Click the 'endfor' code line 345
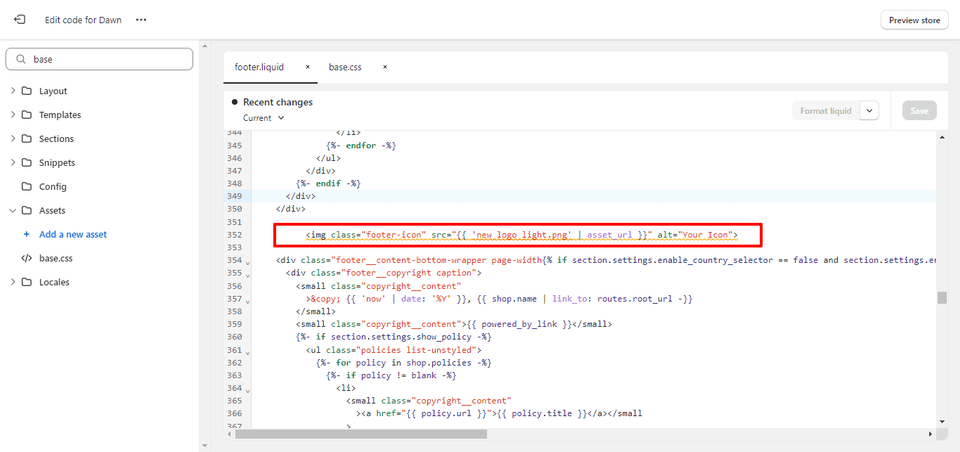The image size is (960, 452). pos(362,146)
